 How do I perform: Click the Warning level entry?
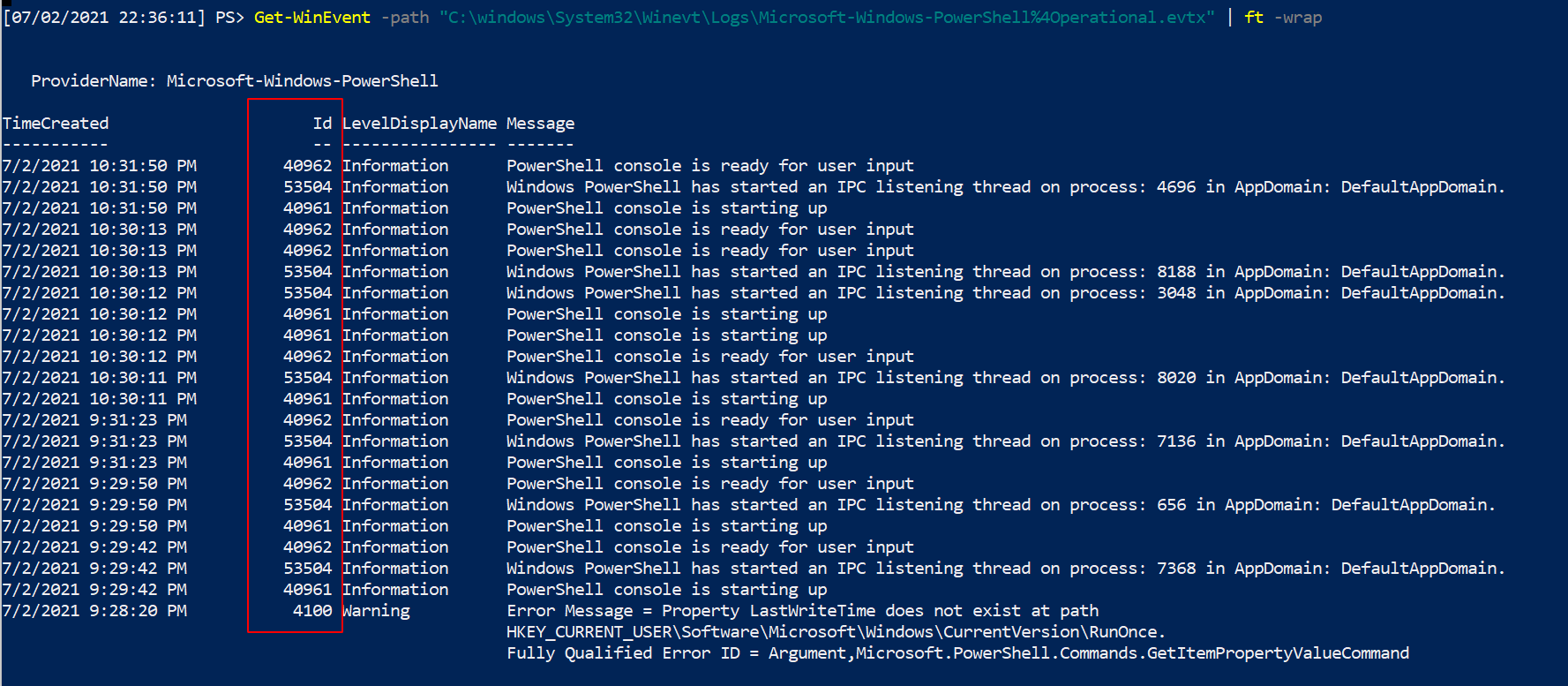click(x=376, y=611)
